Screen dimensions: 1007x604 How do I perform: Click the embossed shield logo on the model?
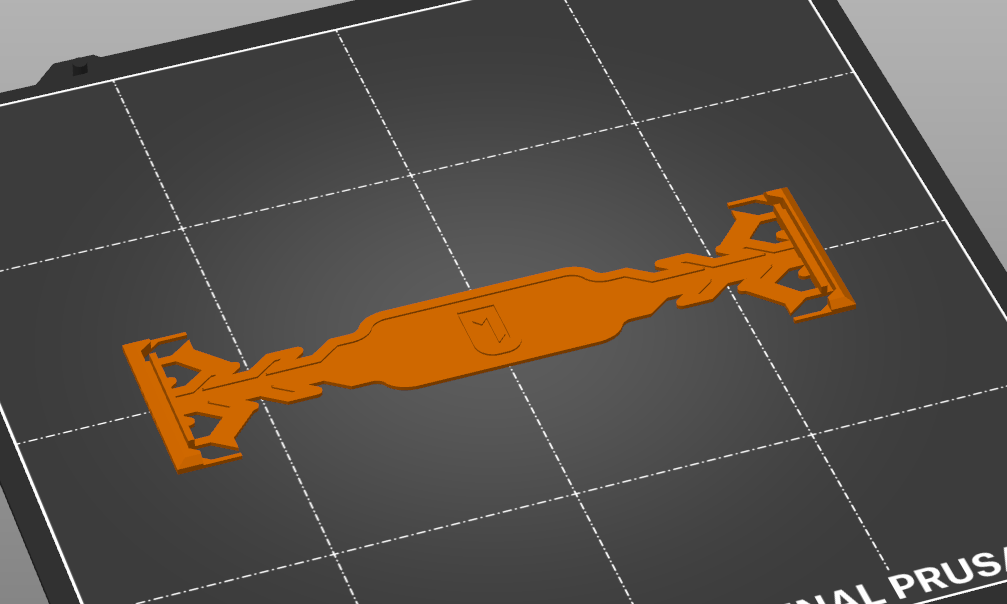pos(489,330)
